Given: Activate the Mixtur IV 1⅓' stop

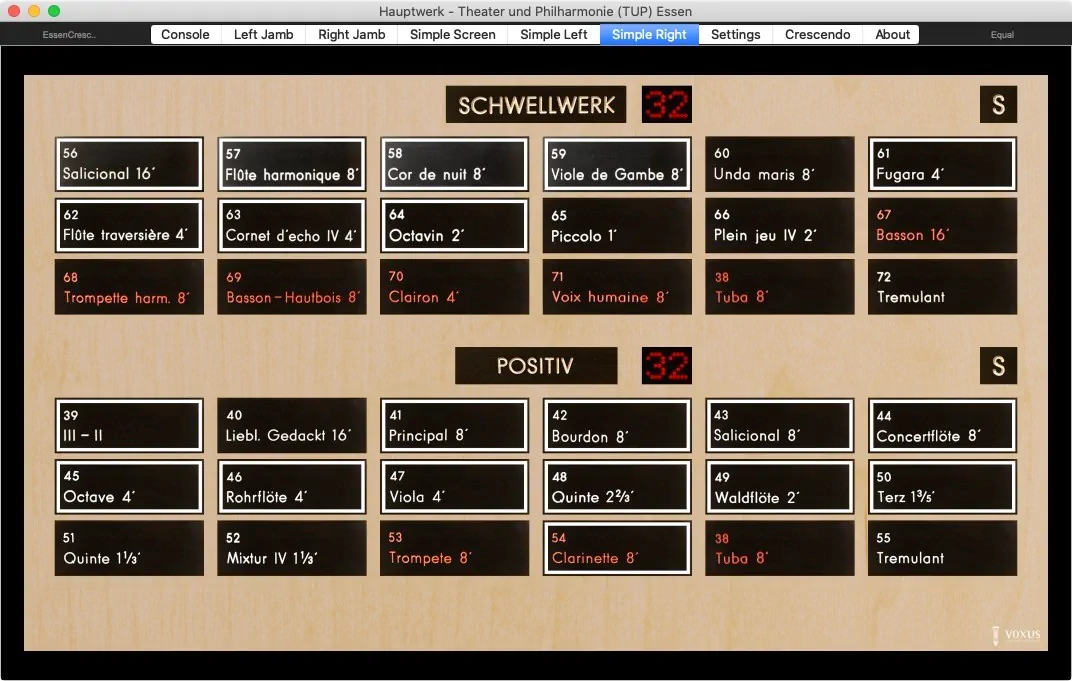Looking at the screenshot, I should coord(292,548).
